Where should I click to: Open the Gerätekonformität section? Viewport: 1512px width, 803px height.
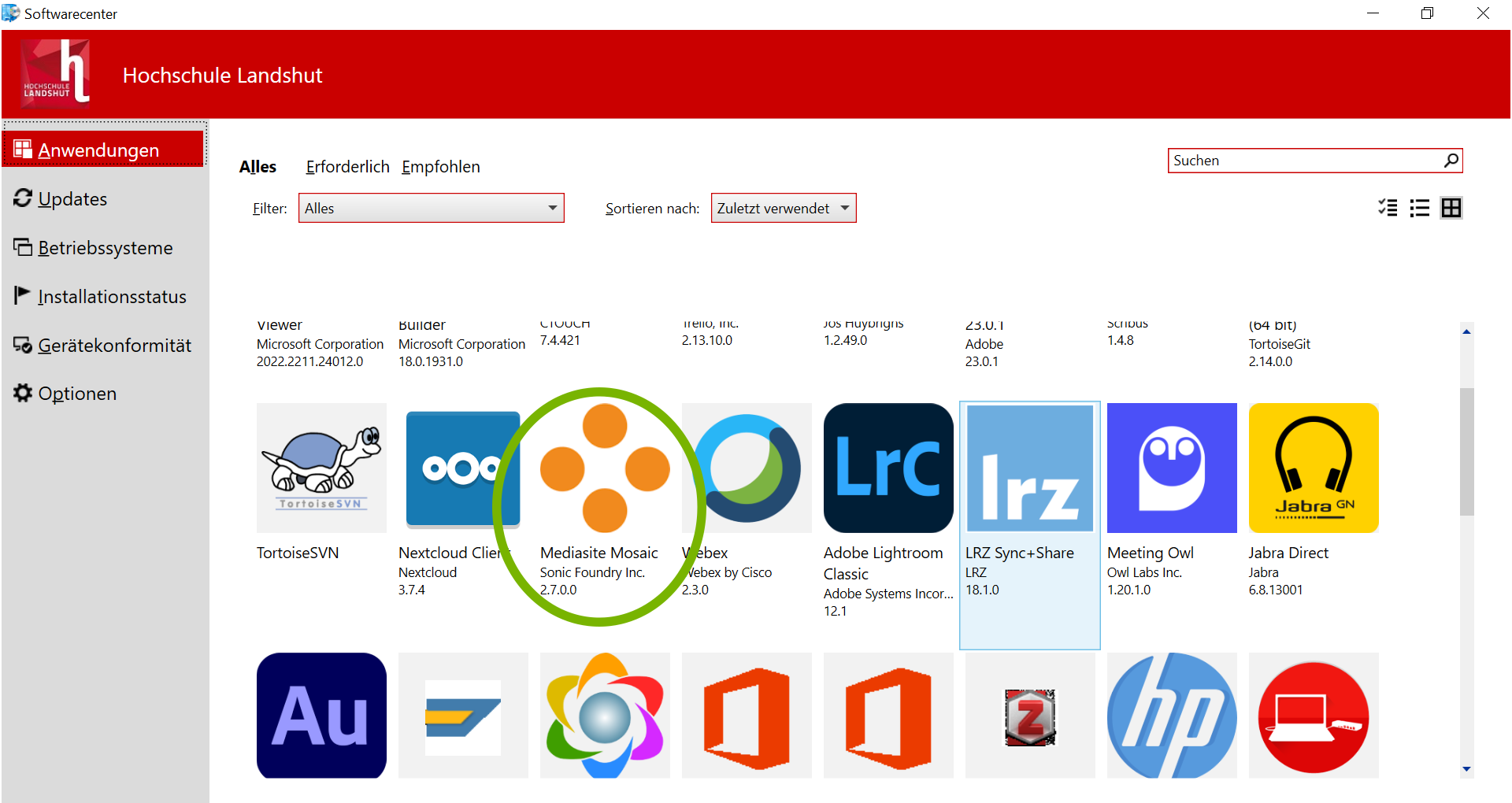click(114, 345)
